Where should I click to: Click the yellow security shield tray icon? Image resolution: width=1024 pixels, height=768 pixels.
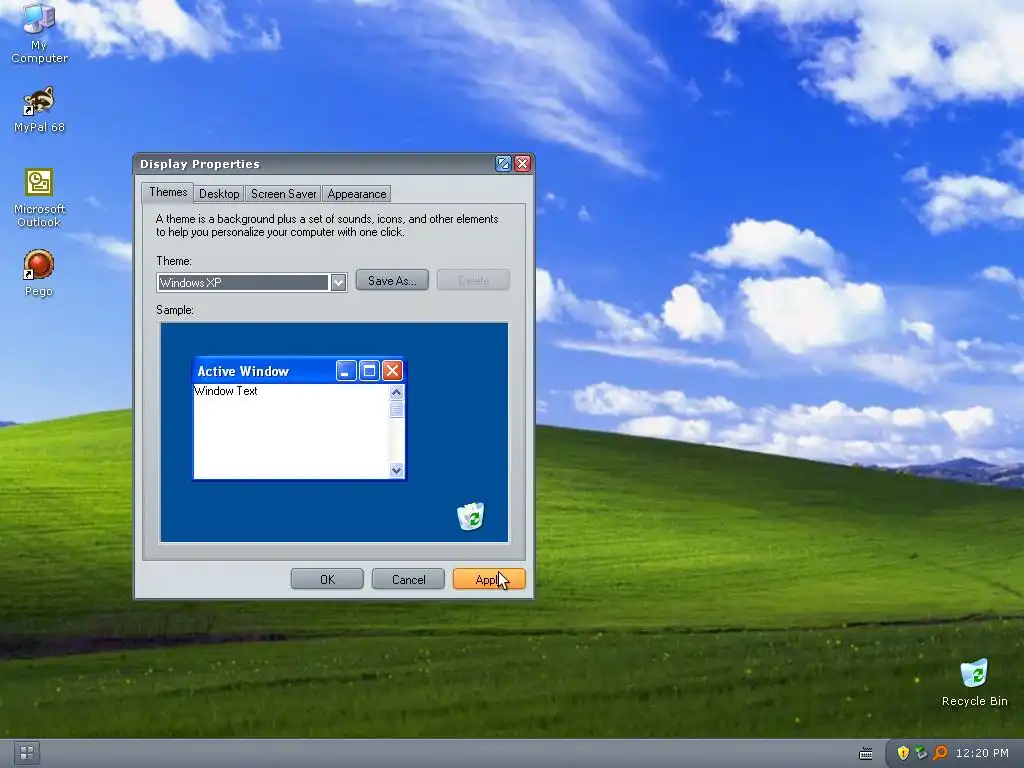(x=903, y=753)
